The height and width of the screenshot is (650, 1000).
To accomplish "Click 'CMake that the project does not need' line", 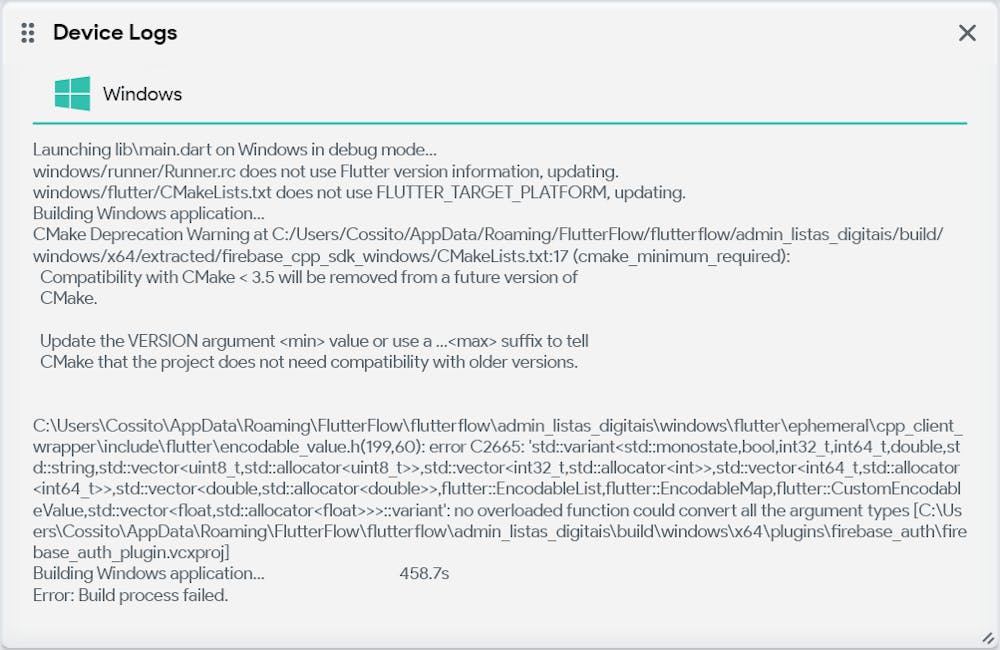I will 309,362.
